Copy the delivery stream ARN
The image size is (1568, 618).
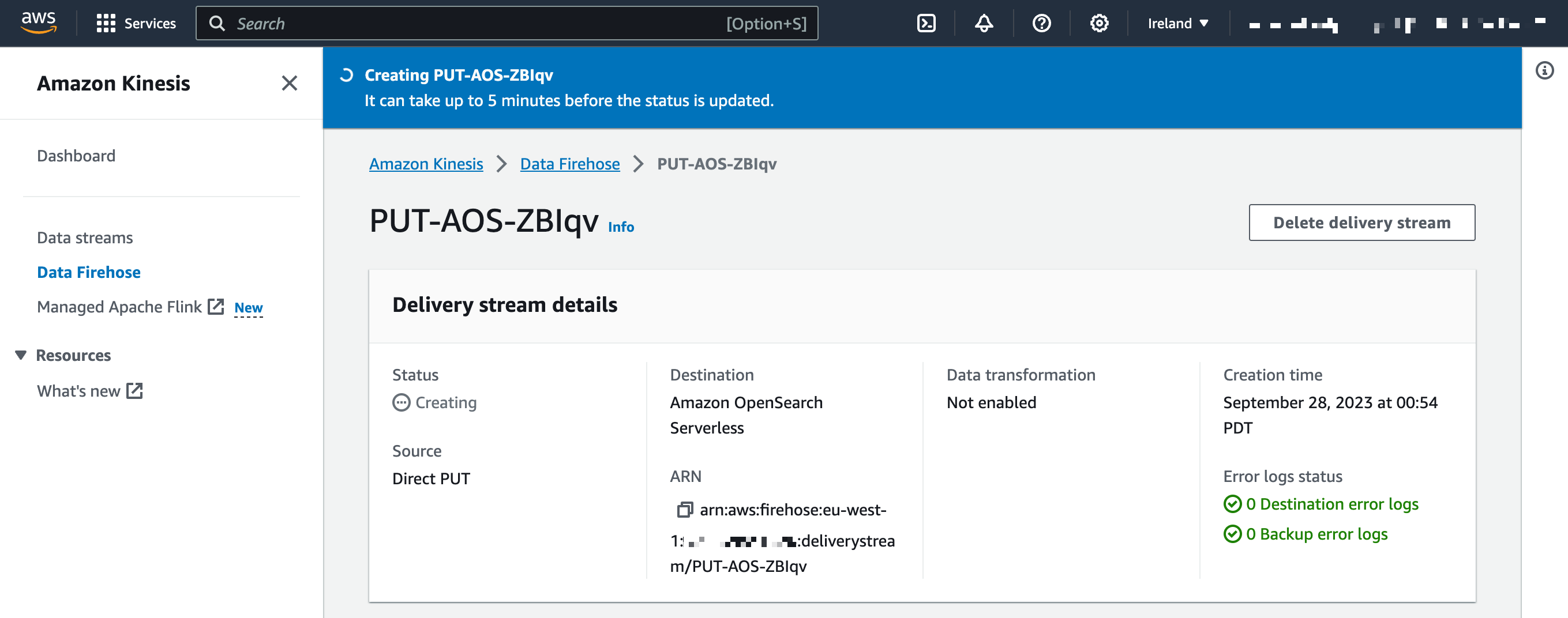tap(684, 510)
